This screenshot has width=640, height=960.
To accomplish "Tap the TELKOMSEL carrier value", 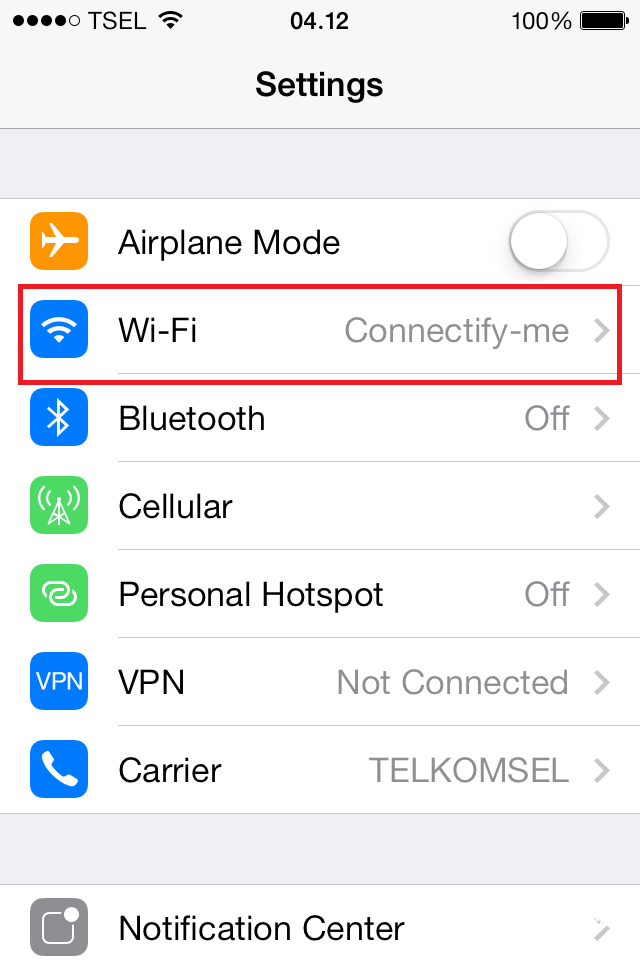I will click(x=469, y=770).
